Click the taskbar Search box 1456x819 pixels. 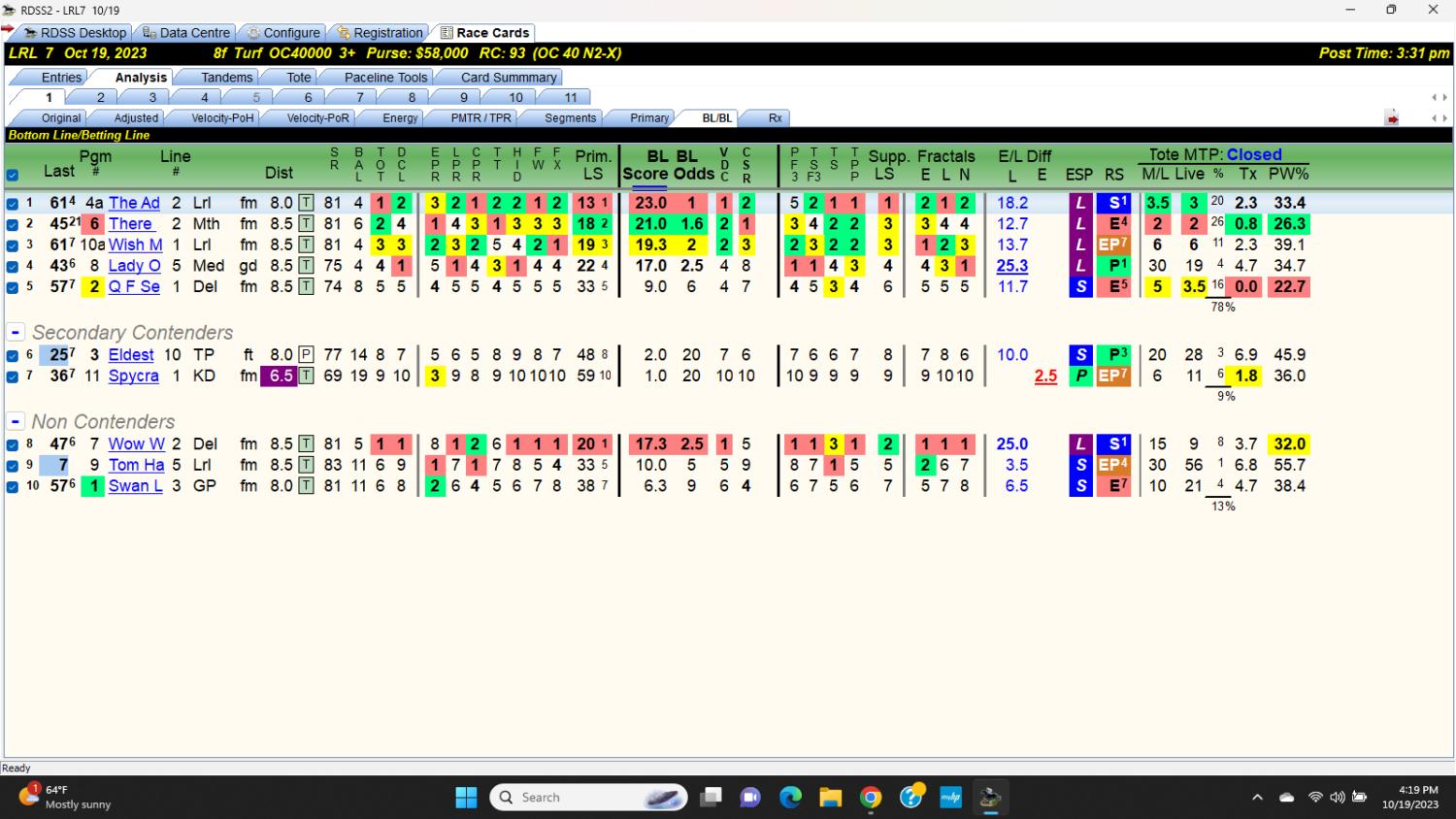coord(589,798)
